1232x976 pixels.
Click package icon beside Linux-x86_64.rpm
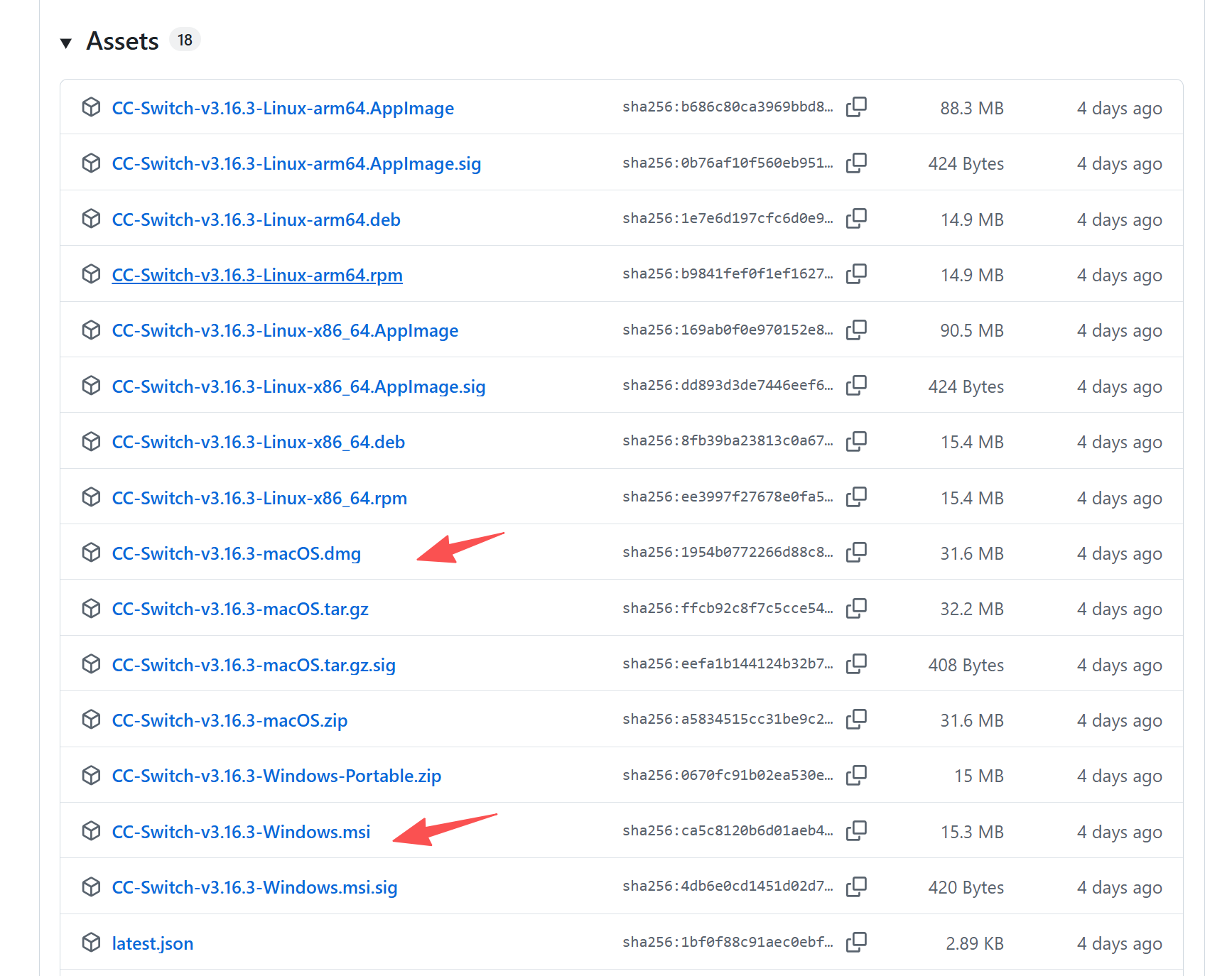click(x=91, y=497)
